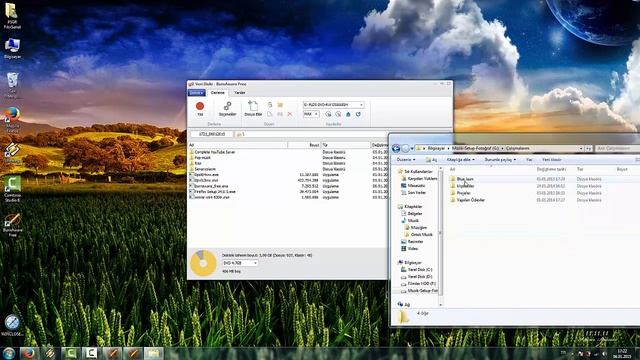Open the folder icon at desktop top-left

[12, 16]
